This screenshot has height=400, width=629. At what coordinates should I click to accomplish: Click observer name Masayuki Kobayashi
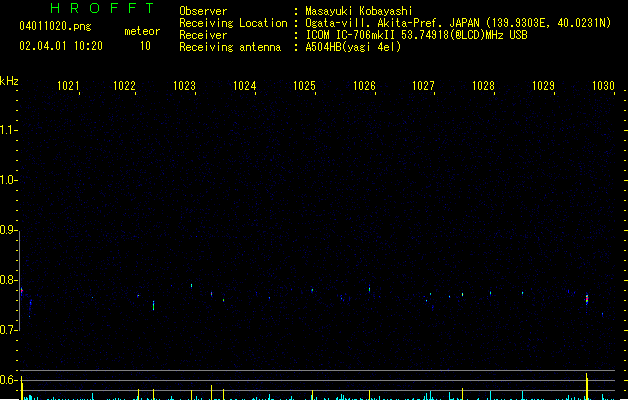pos(359,11)
